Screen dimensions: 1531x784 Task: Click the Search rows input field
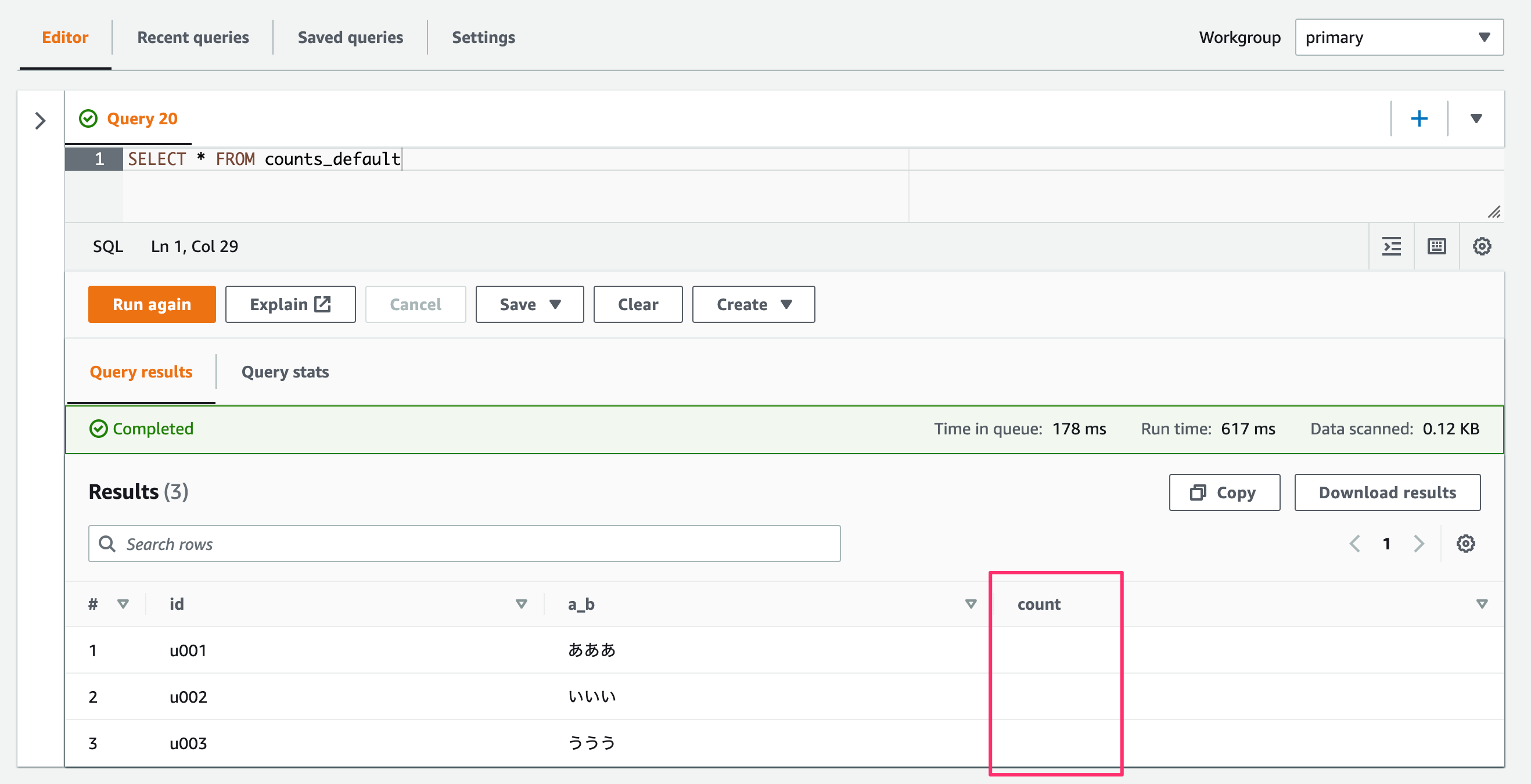coord(464,543)
